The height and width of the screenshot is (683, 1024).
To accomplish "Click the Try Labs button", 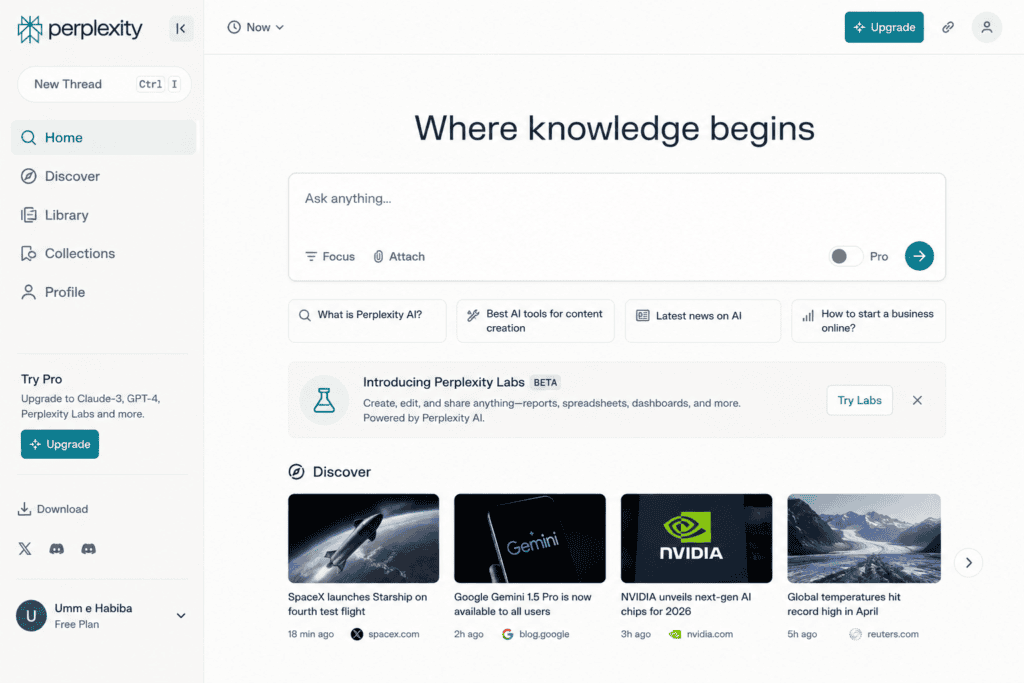I will (x=859, y=400).
